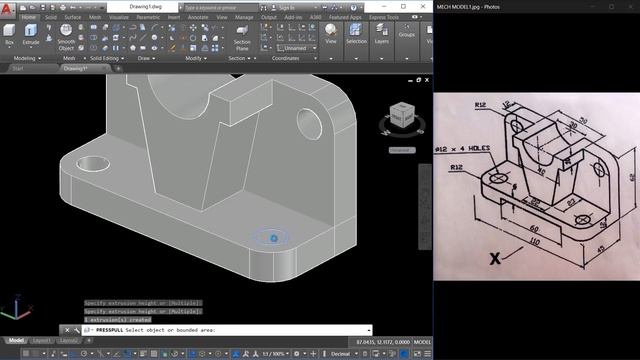Click the Help question mark icon
The image size is (640, 360).
click(x=353, y=7)
